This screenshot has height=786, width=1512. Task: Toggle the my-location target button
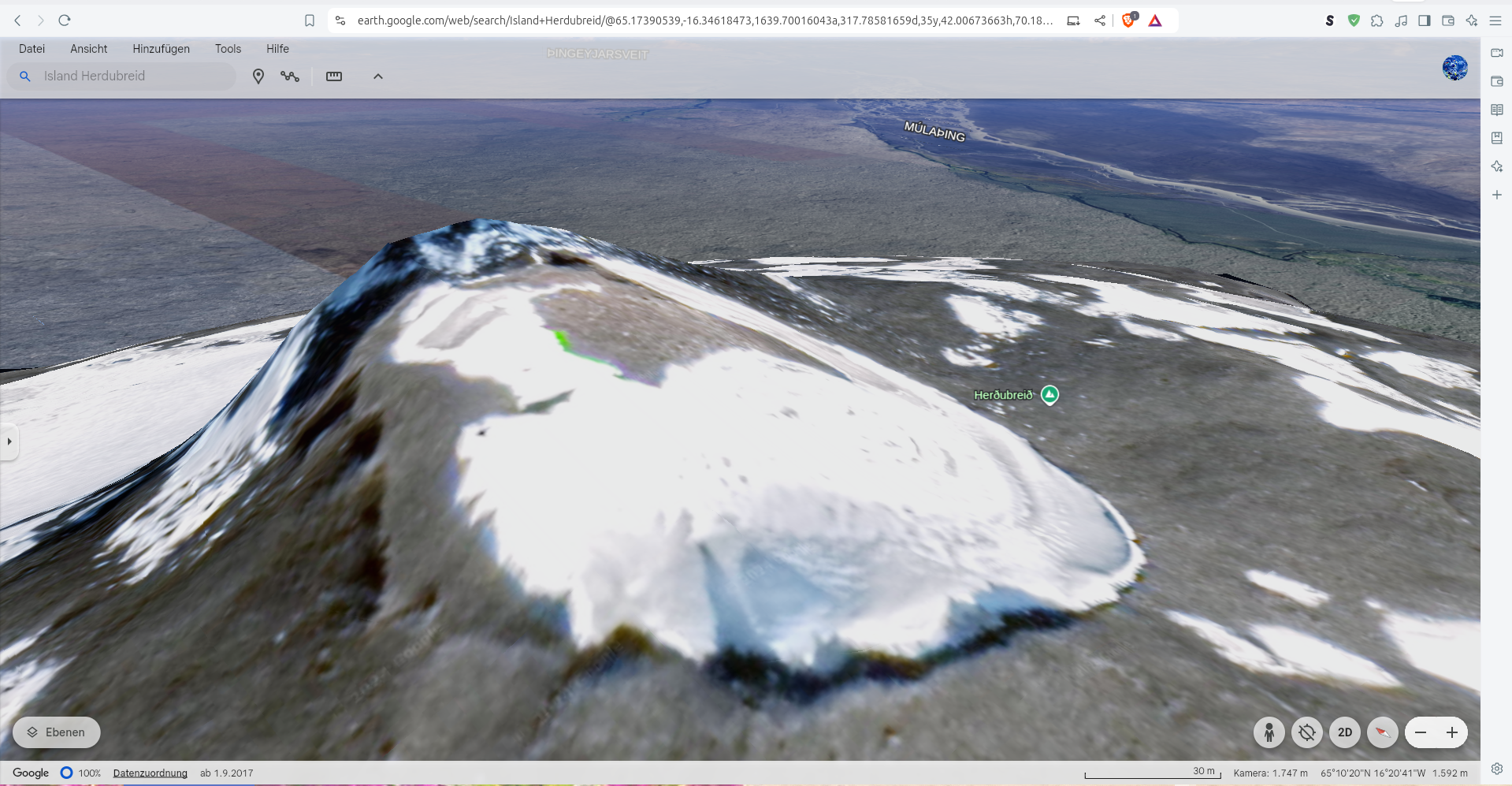coord(1306,732)
